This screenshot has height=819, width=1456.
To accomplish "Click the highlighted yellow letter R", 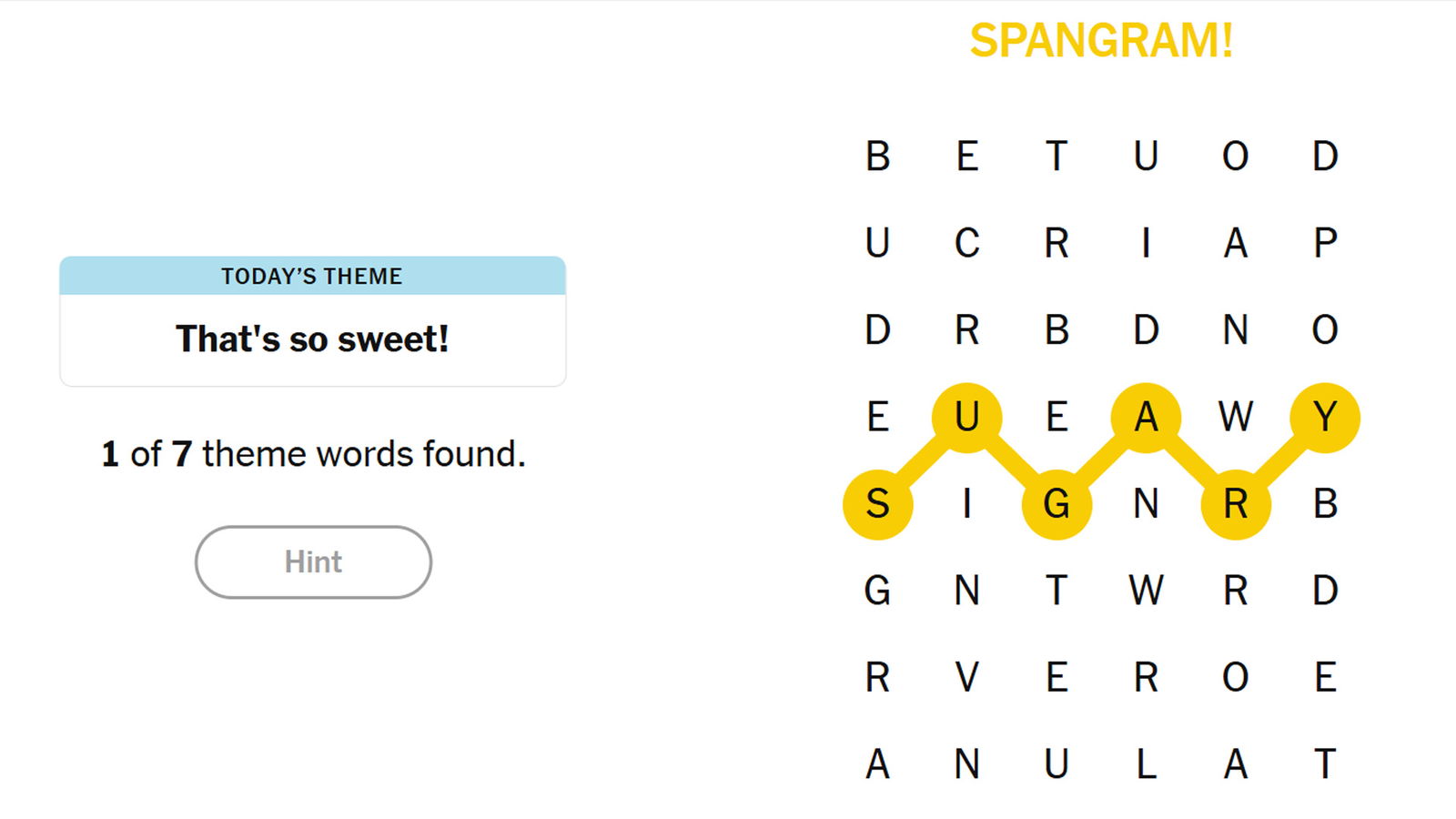I will [1235, 504].
